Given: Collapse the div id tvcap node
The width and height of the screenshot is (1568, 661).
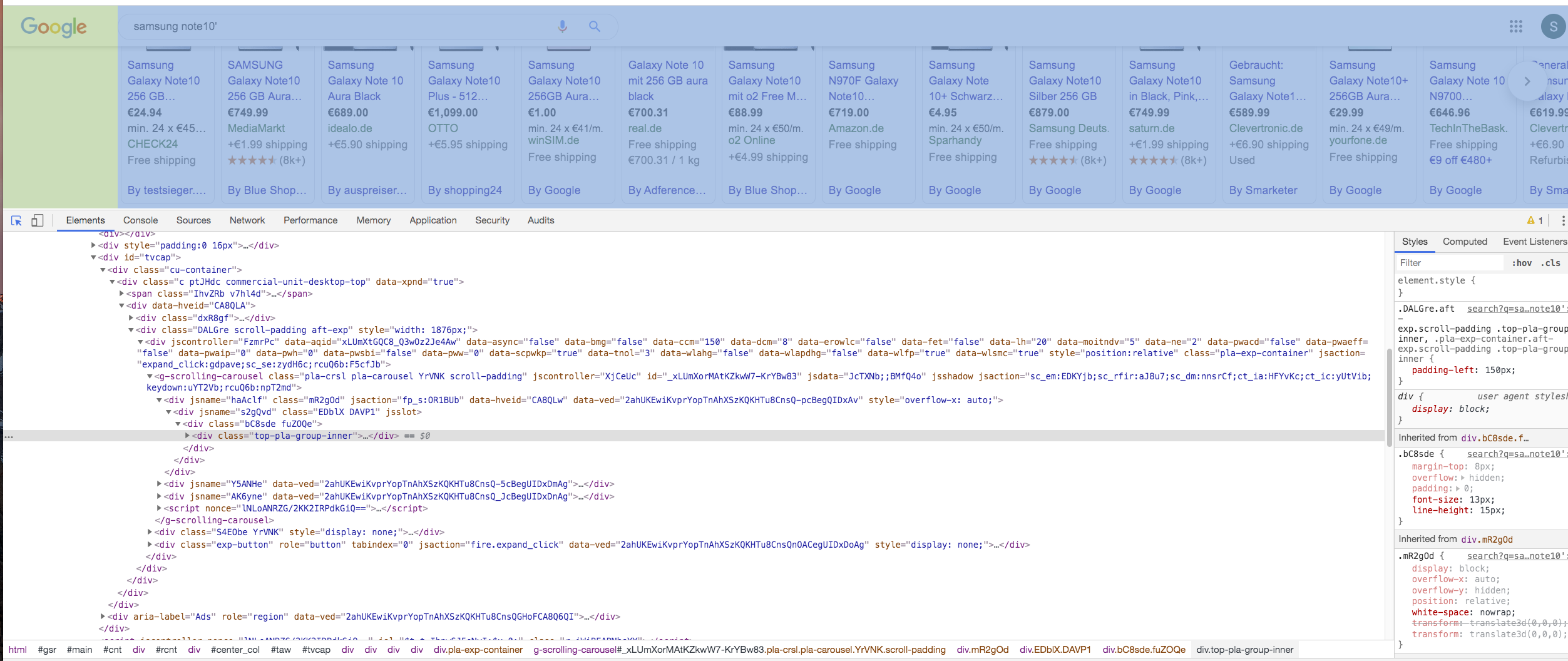Looking at the screenshot, I should tap(94, 257).
